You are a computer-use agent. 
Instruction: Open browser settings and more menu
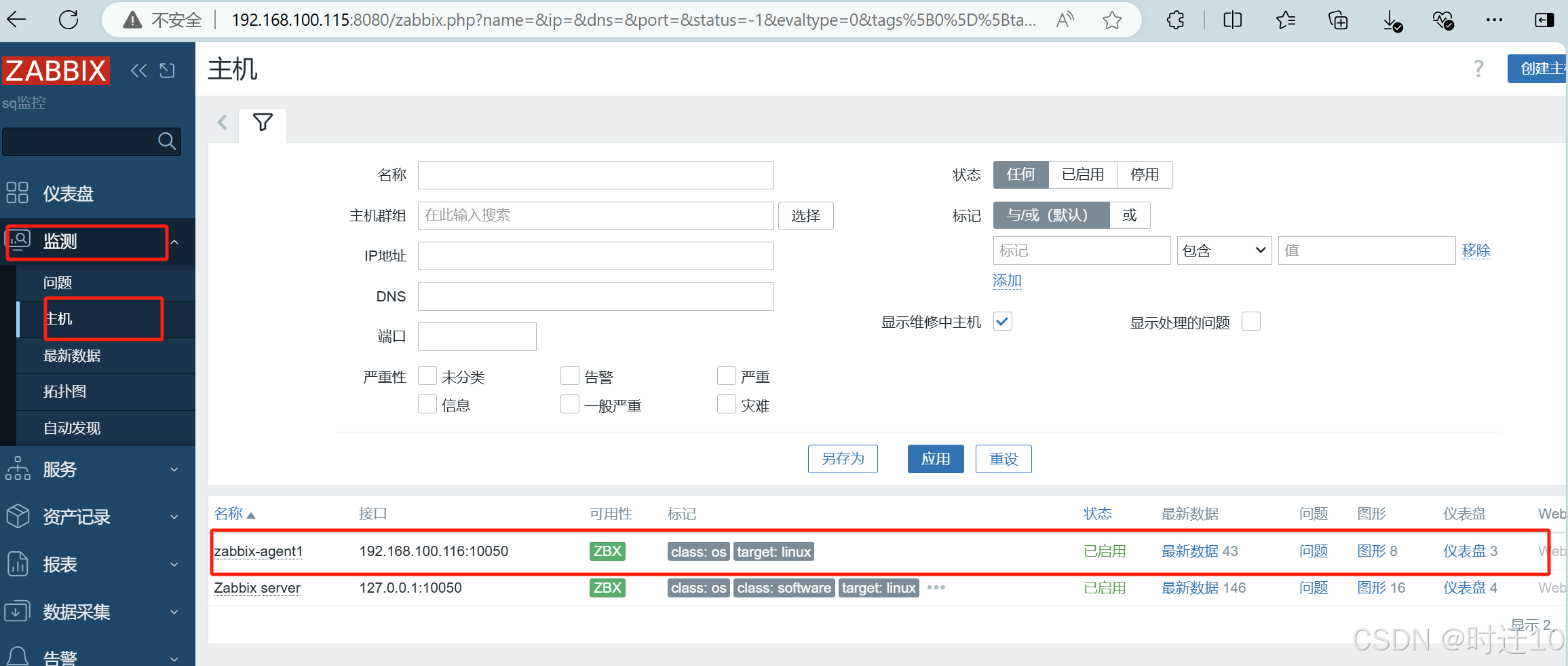click(x=1494, y=20)
